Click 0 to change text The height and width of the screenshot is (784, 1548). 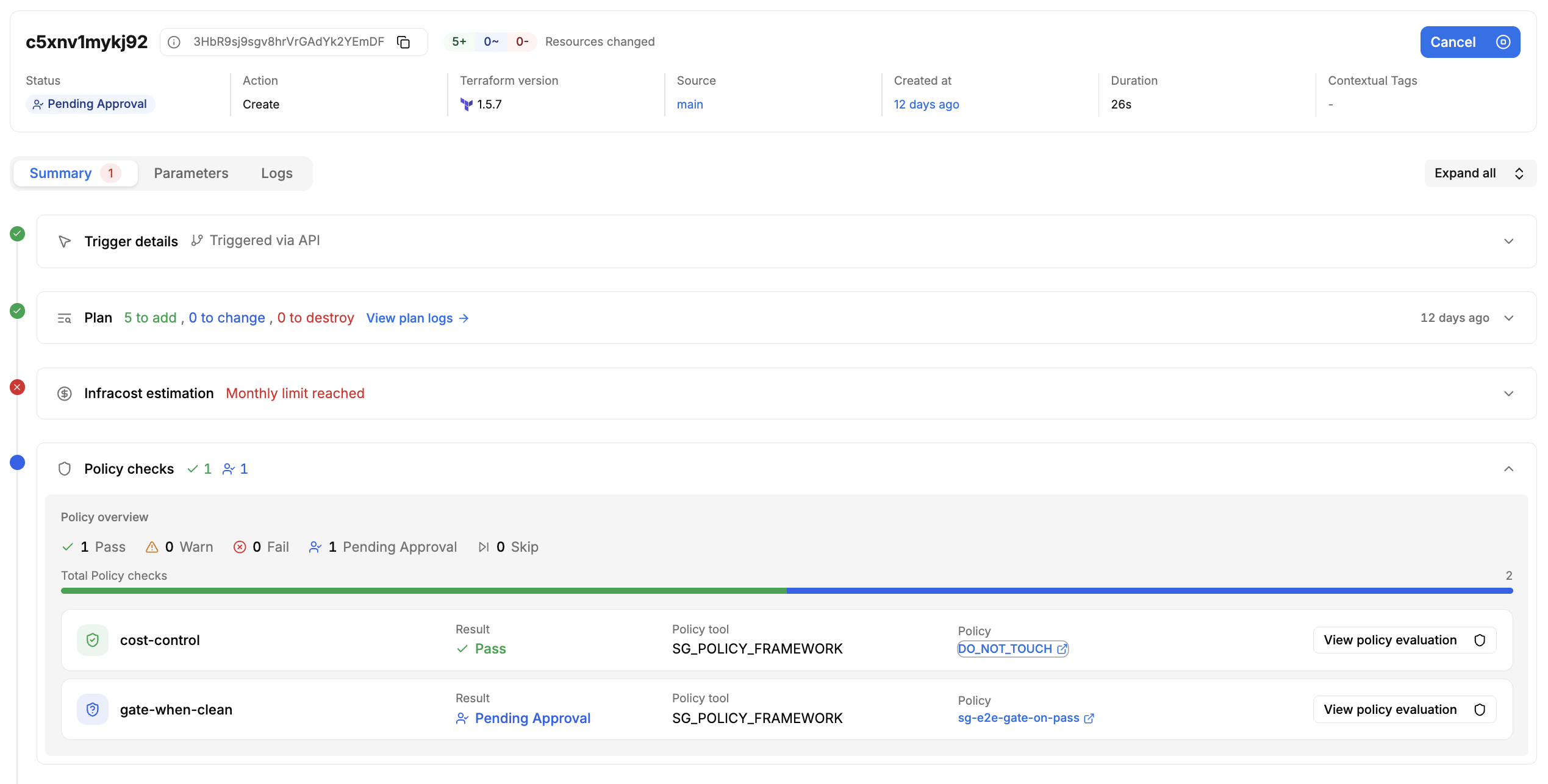(227, 318)
